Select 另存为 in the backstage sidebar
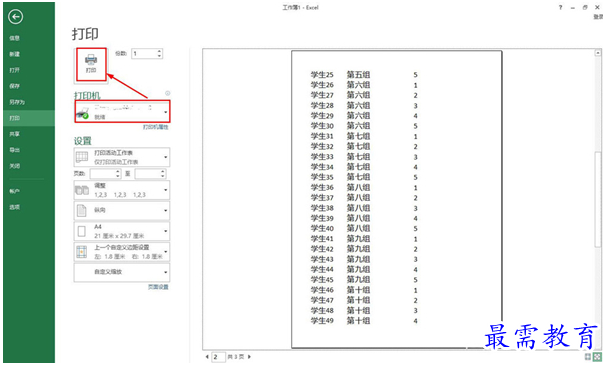606x368 pixels. [x=17, y=102]
